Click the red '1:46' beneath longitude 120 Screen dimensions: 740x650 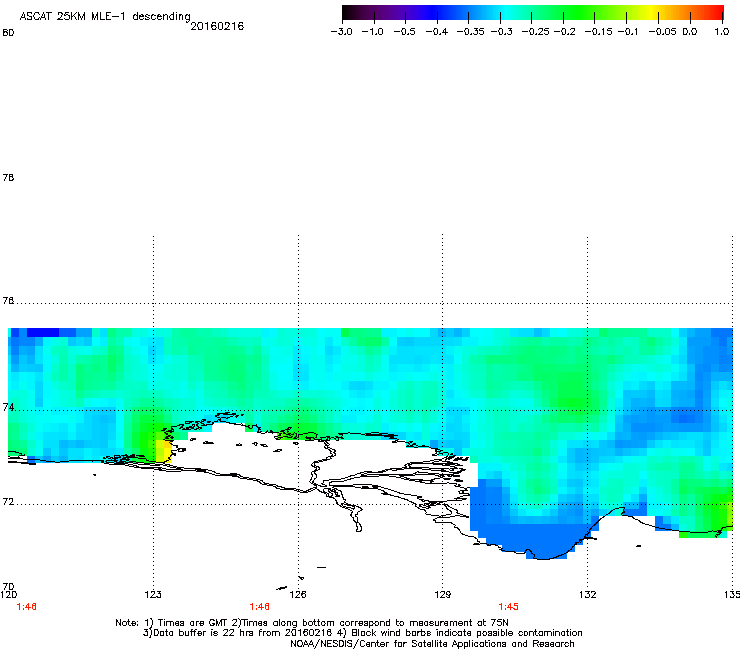pyautogui.click(x=26, y=607)
